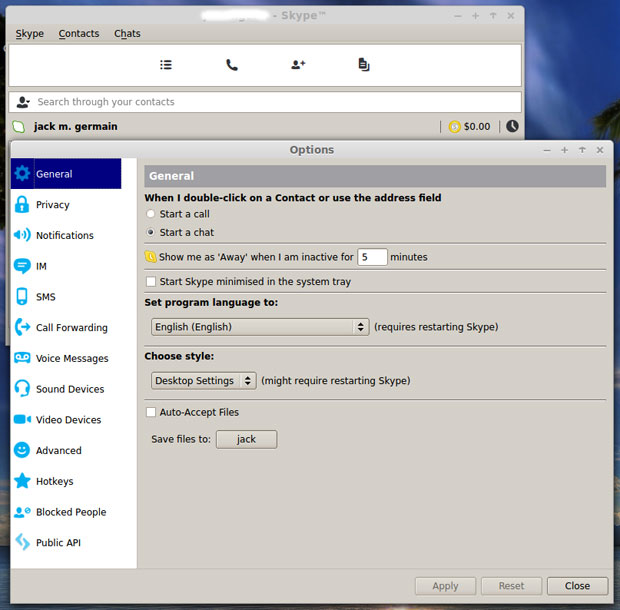Select the Start a call option
The width and height of the screenshot is (620, 610).
tap(150, 214)
